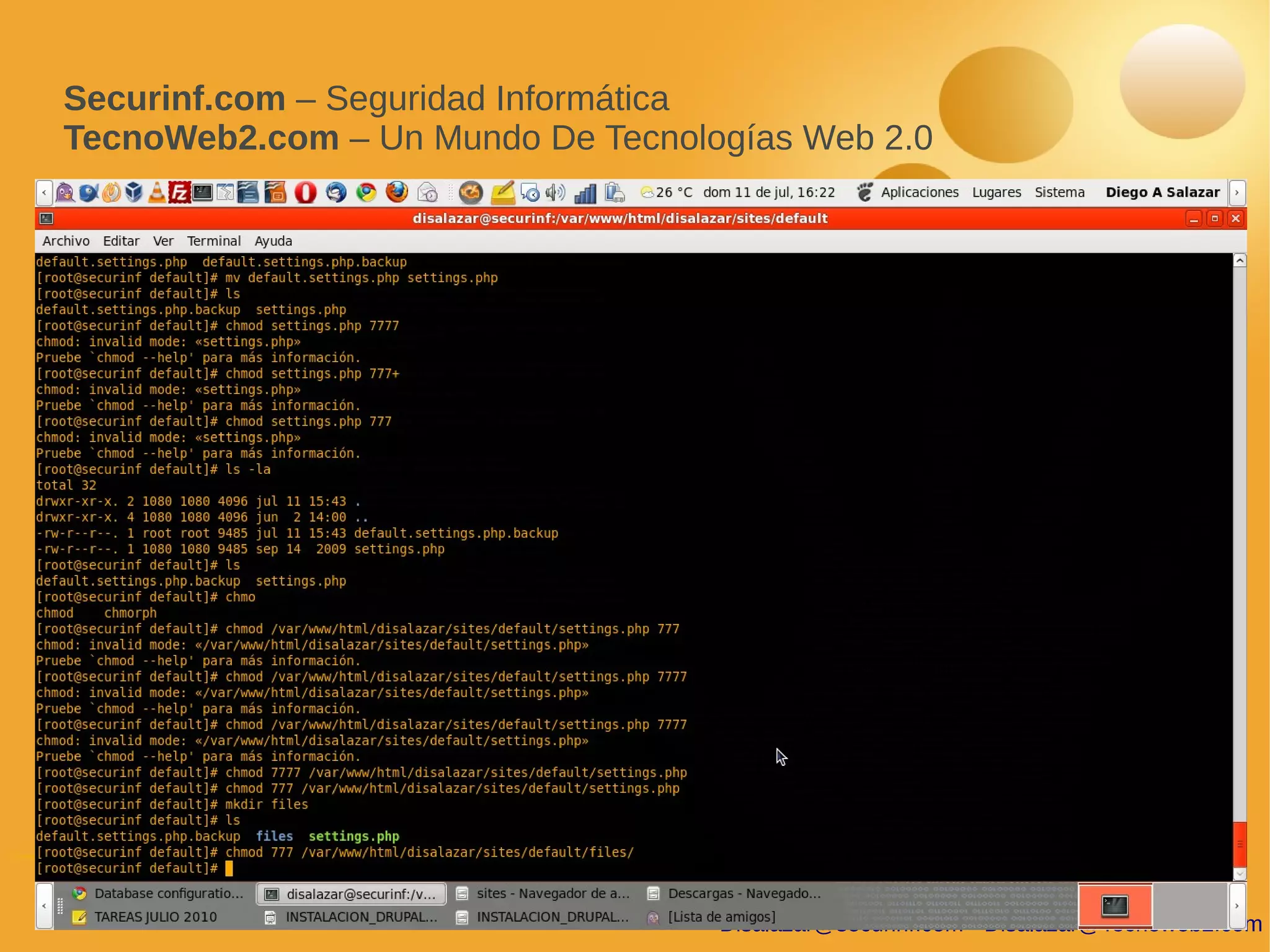Open a new terminal from the panel launcher
Screen dimensions: 1270x952
click(202, 192)
